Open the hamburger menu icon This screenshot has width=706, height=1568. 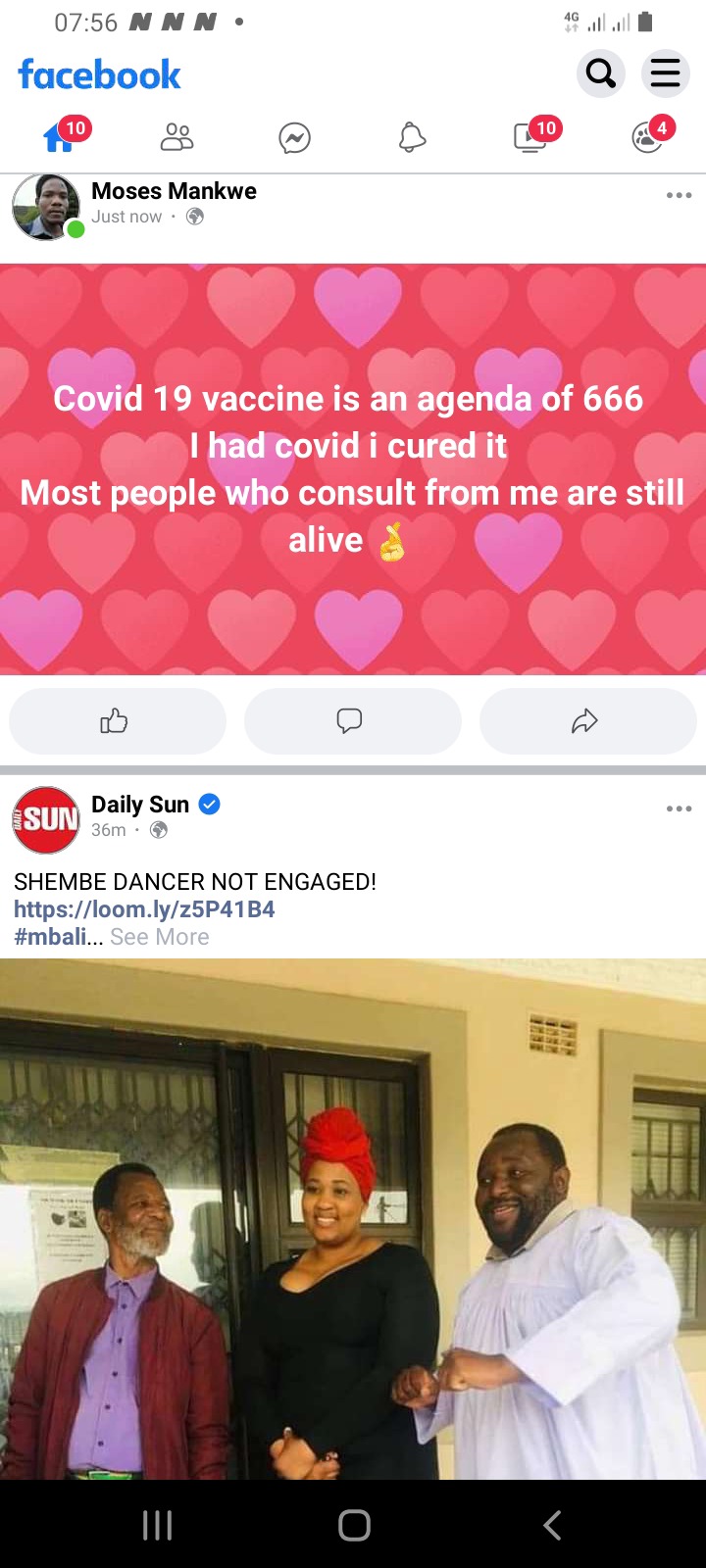tap(665, 73)
